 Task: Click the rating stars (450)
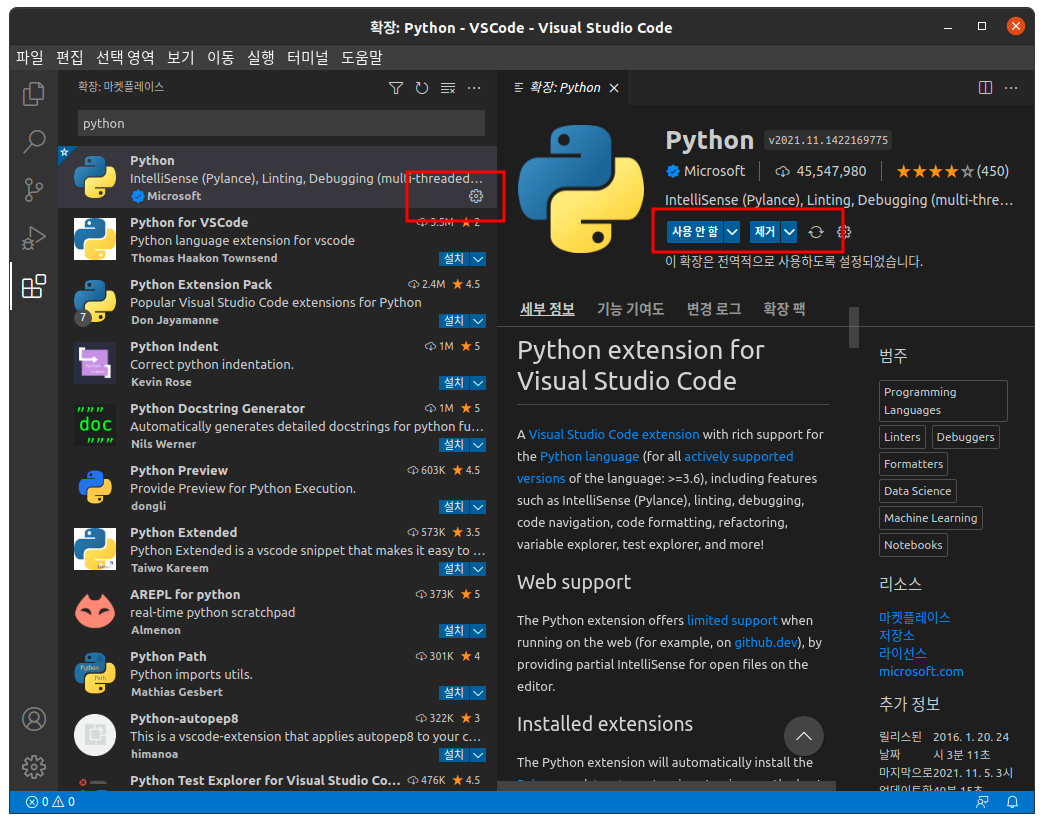click(952, 171)
